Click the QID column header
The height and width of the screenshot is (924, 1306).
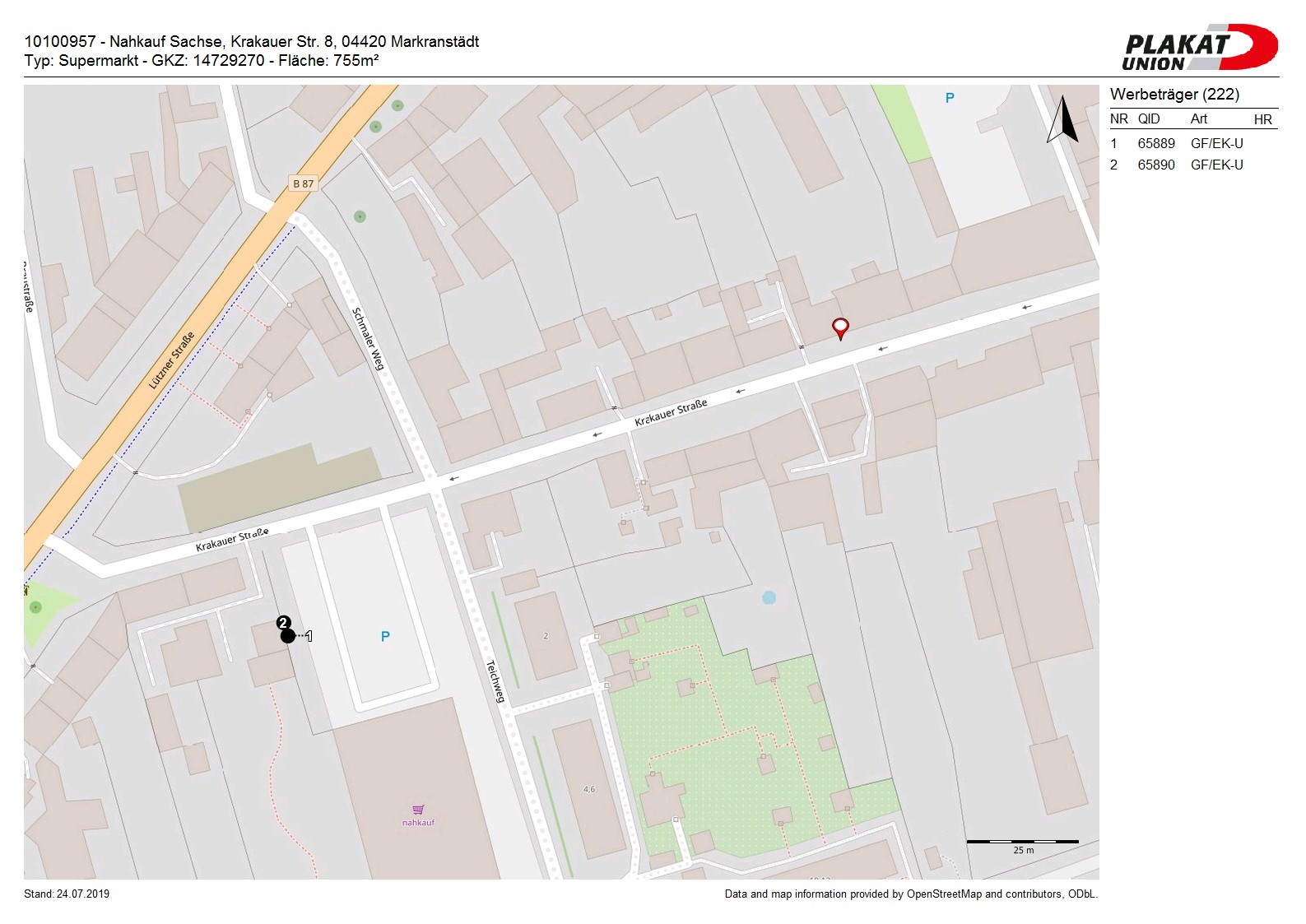1149,119
